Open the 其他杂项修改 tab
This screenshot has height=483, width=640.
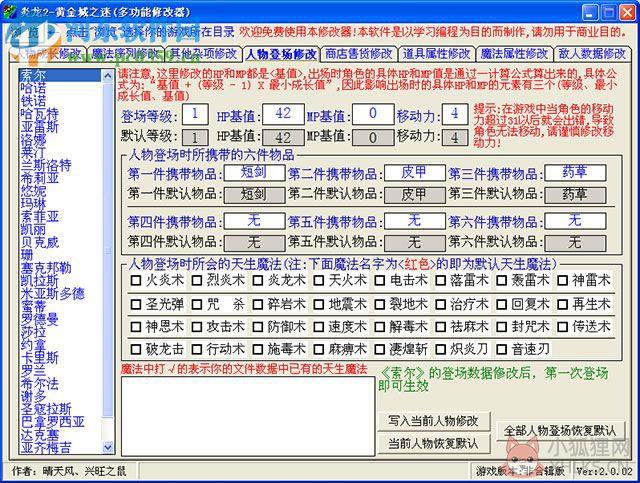(203, 54)
